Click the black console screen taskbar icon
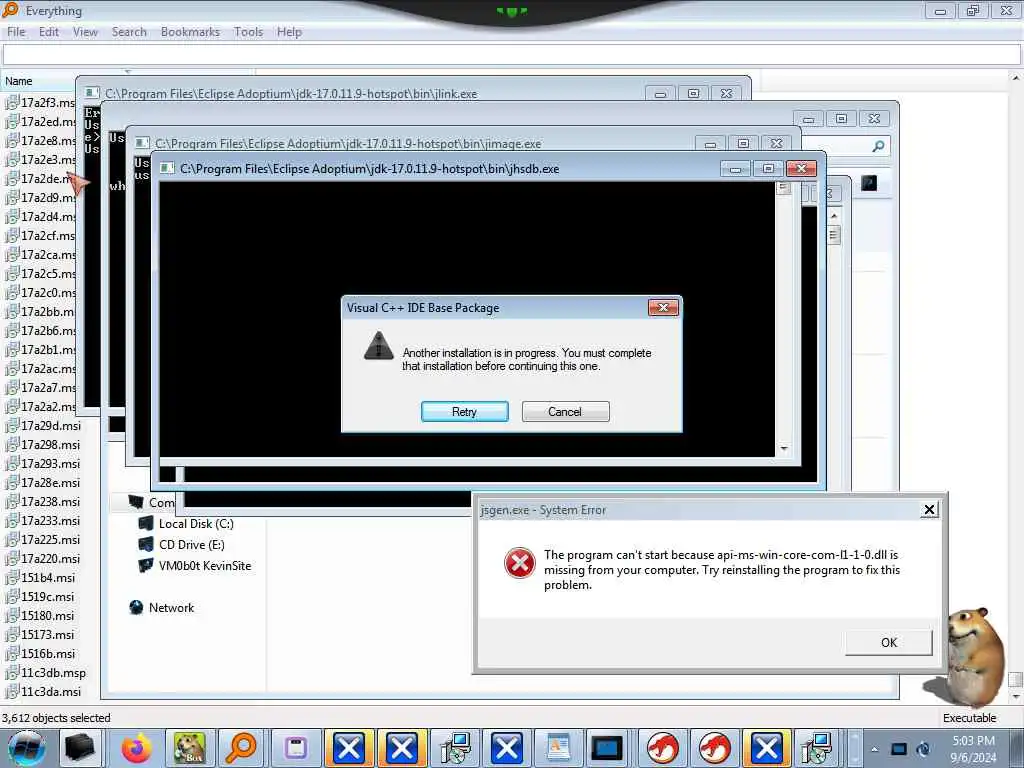This screenshot has width=1024, height=768. pyautogui.click(x=607, y=748)
